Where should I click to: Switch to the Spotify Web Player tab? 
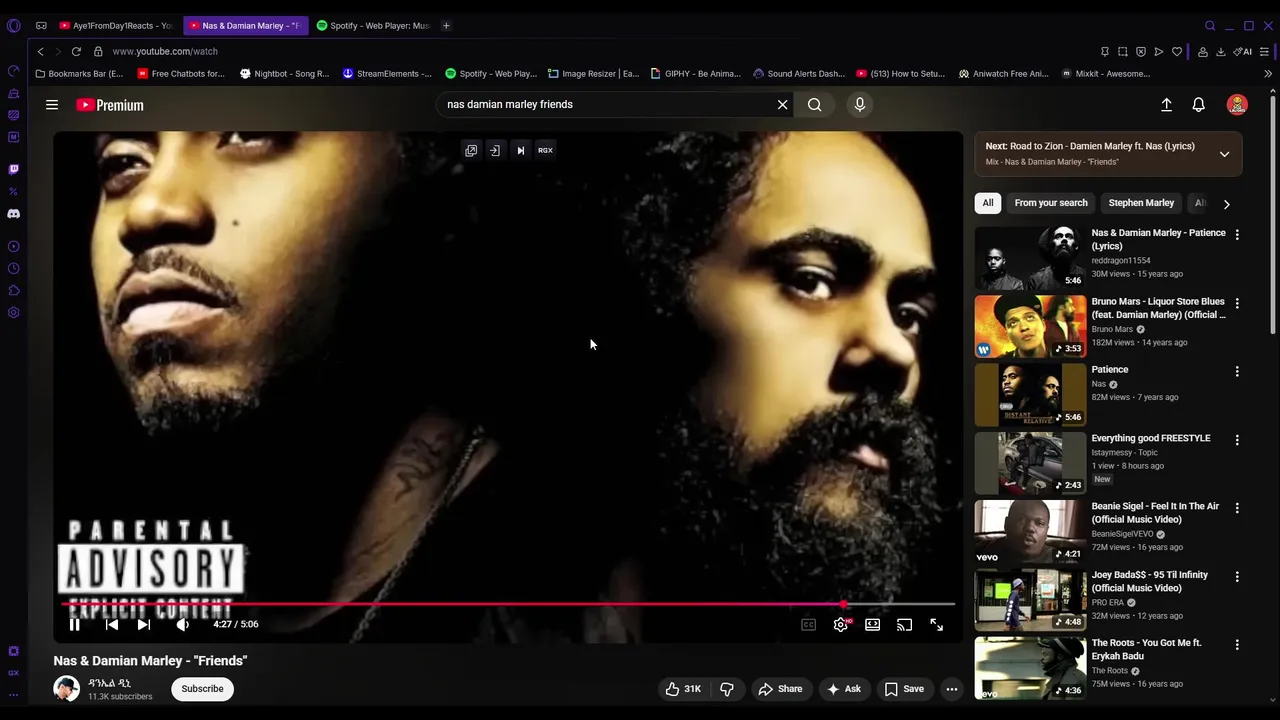click(x=374, y=25)
